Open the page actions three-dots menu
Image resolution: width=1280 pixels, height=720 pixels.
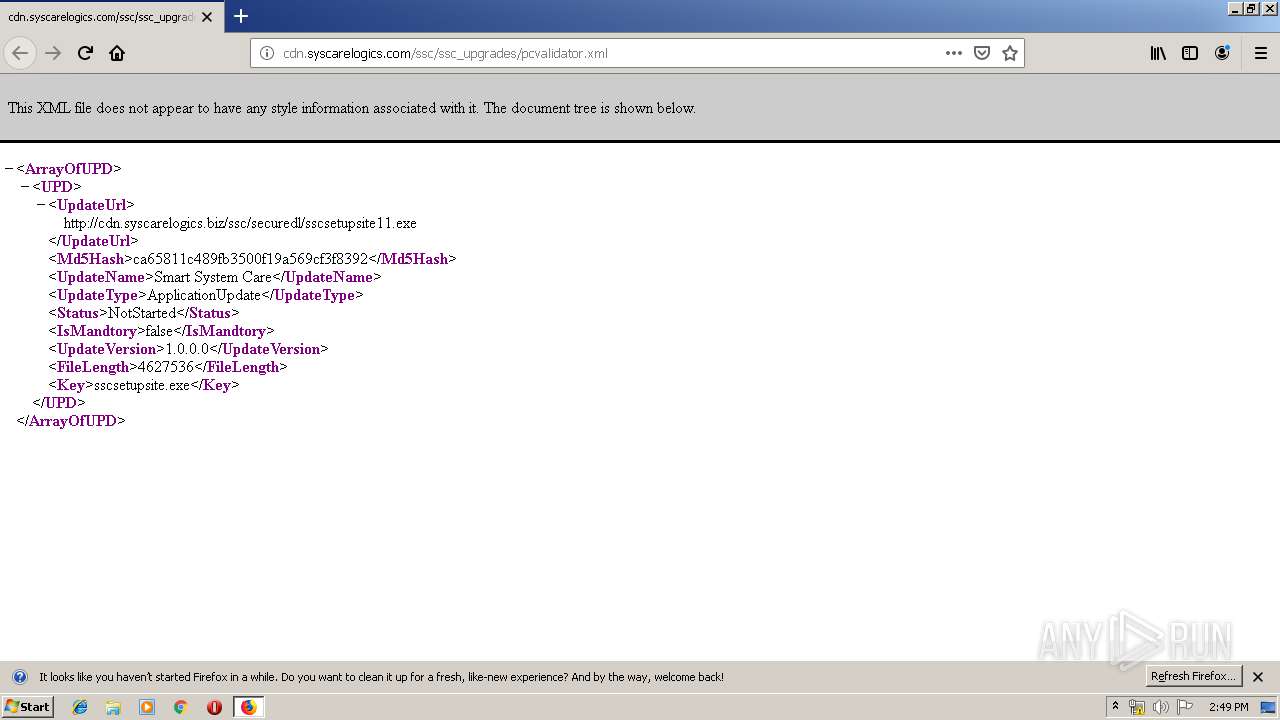click(954, 53)
